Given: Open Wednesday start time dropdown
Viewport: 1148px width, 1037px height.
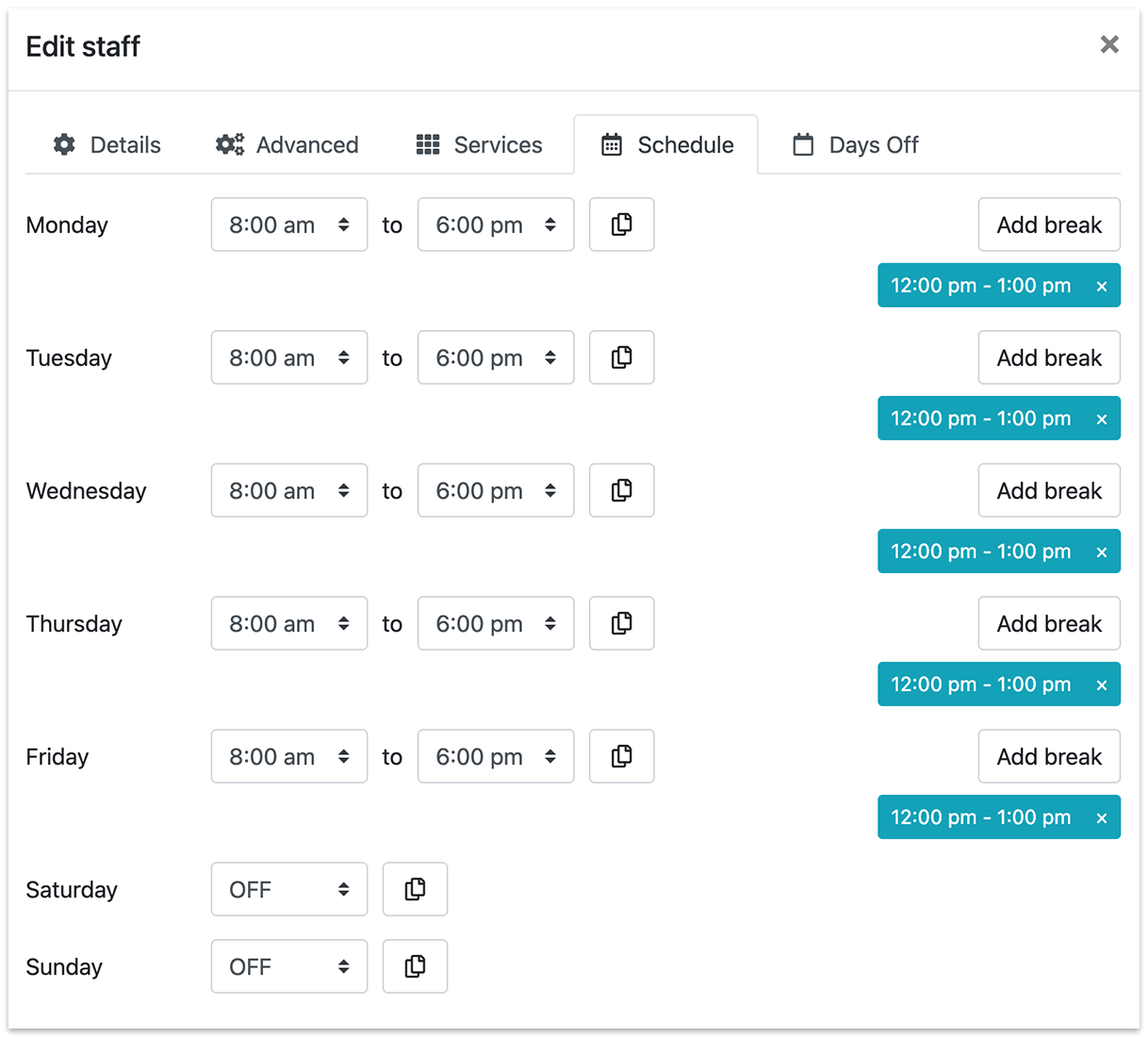Looking at the screenshot, I should 289,490.
